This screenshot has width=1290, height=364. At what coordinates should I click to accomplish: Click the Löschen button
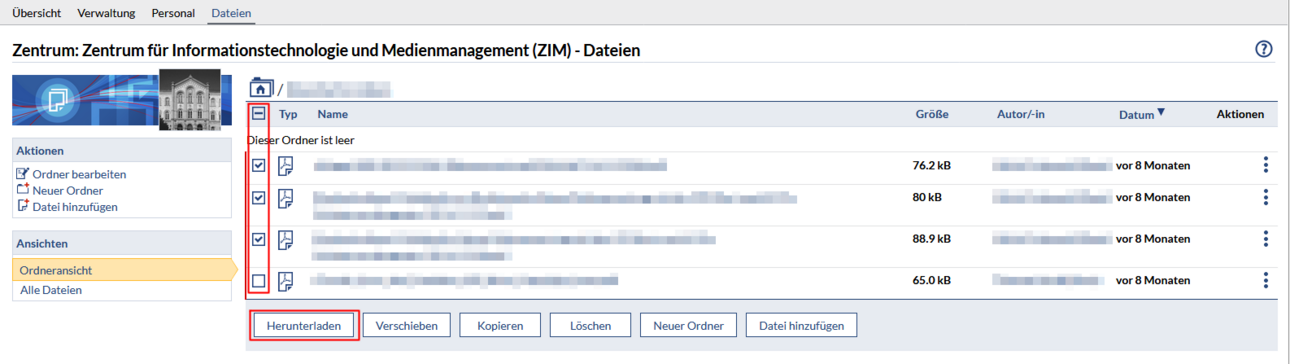[590, 325]
